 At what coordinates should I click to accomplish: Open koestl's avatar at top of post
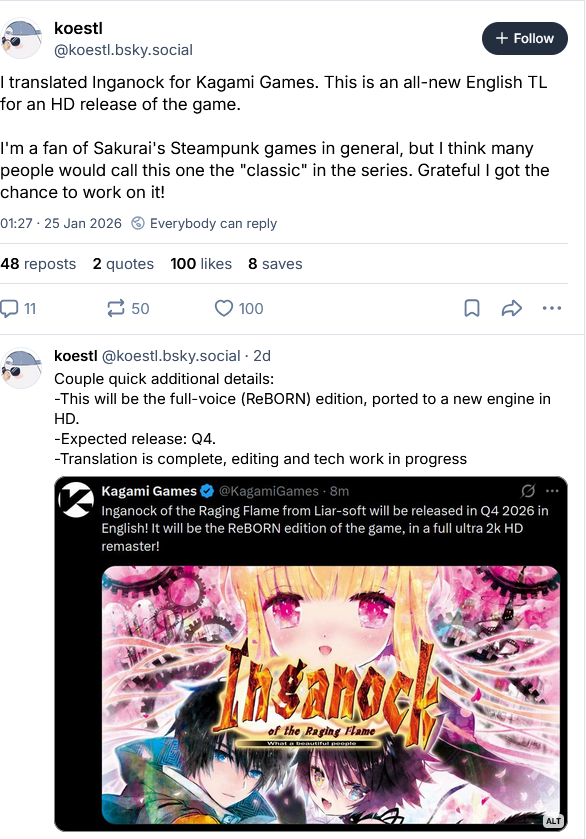pos(21,39)
